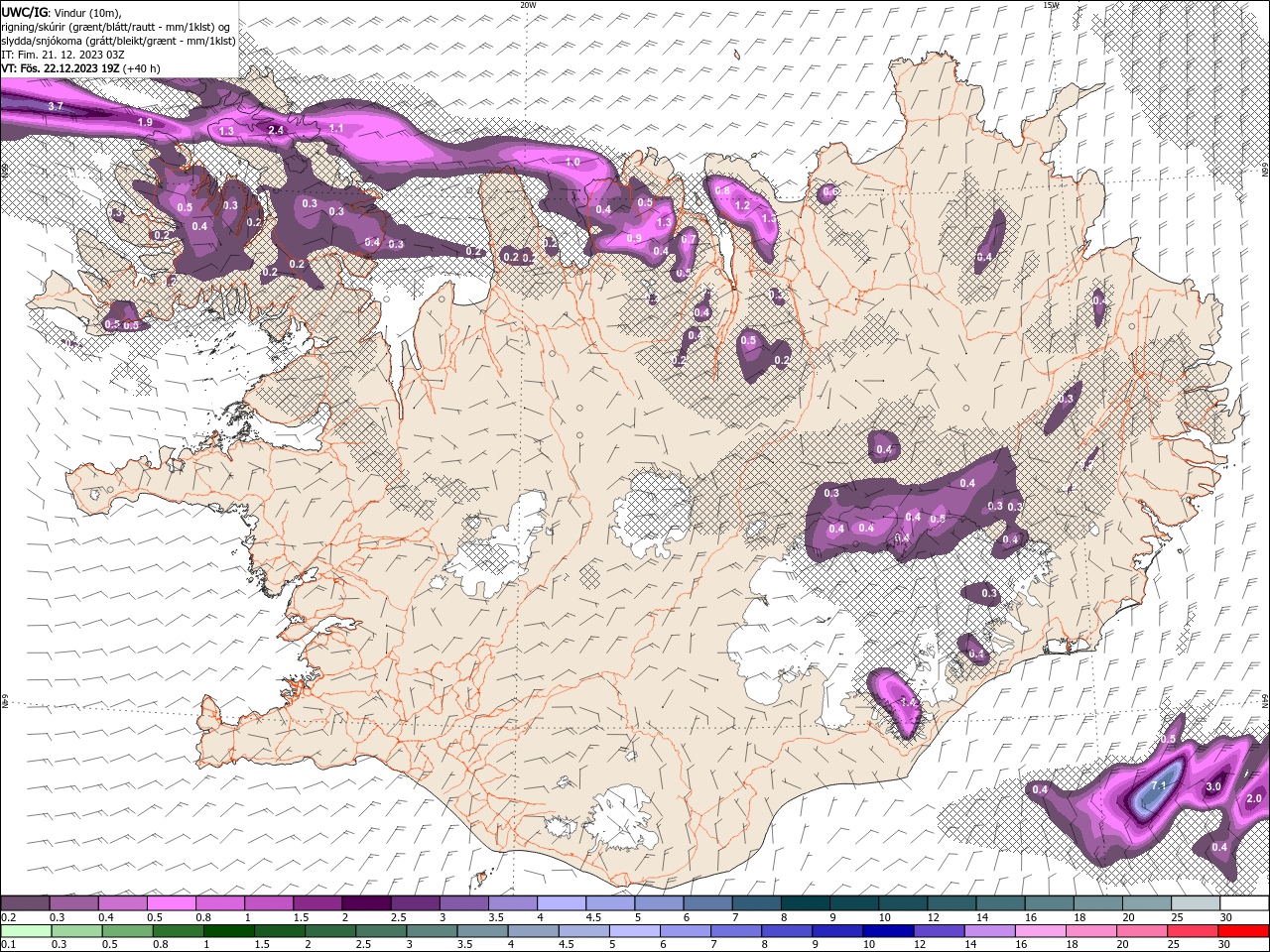Select the deep navy blue swatch between 10 and 12

point(888,931)
